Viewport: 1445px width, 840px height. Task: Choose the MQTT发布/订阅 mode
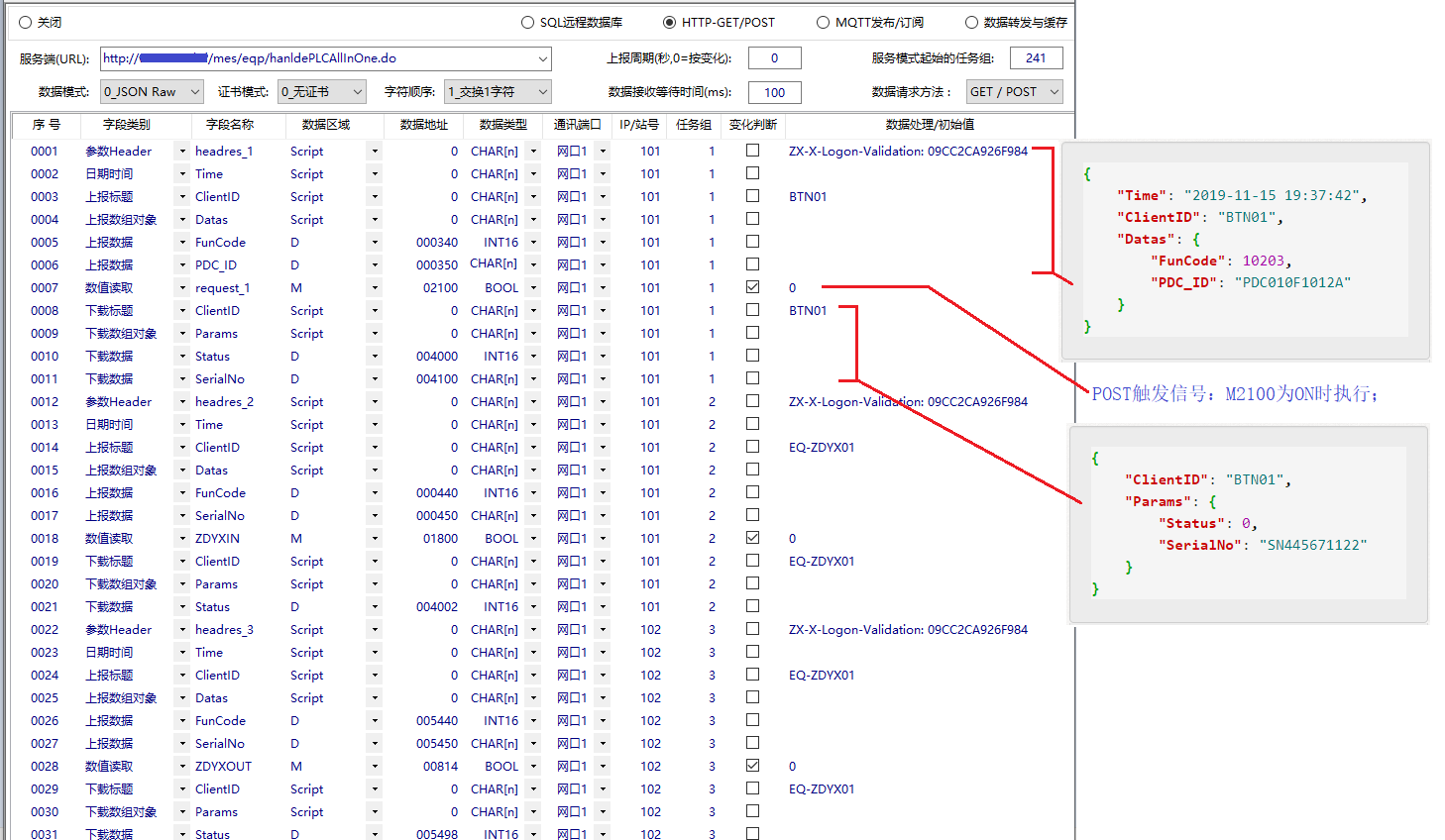(824, 23)
